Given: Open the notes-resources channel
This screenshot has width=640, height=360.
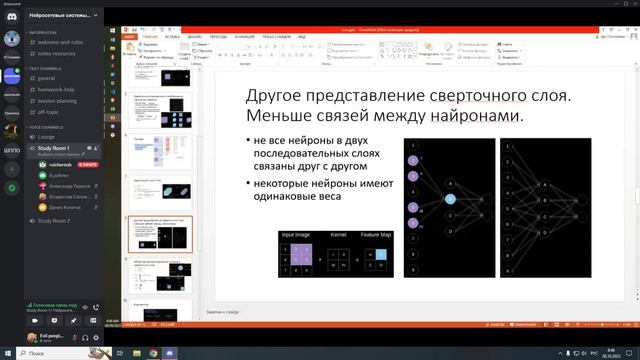Looking at the screenshot, I should (x=57, y=53).
